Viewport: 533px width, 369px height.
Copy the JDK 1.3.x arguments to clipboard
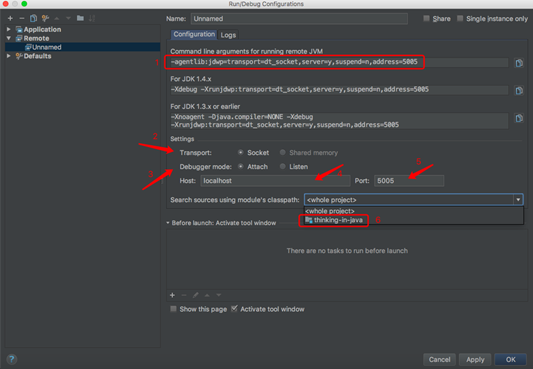tap(519, 118)
